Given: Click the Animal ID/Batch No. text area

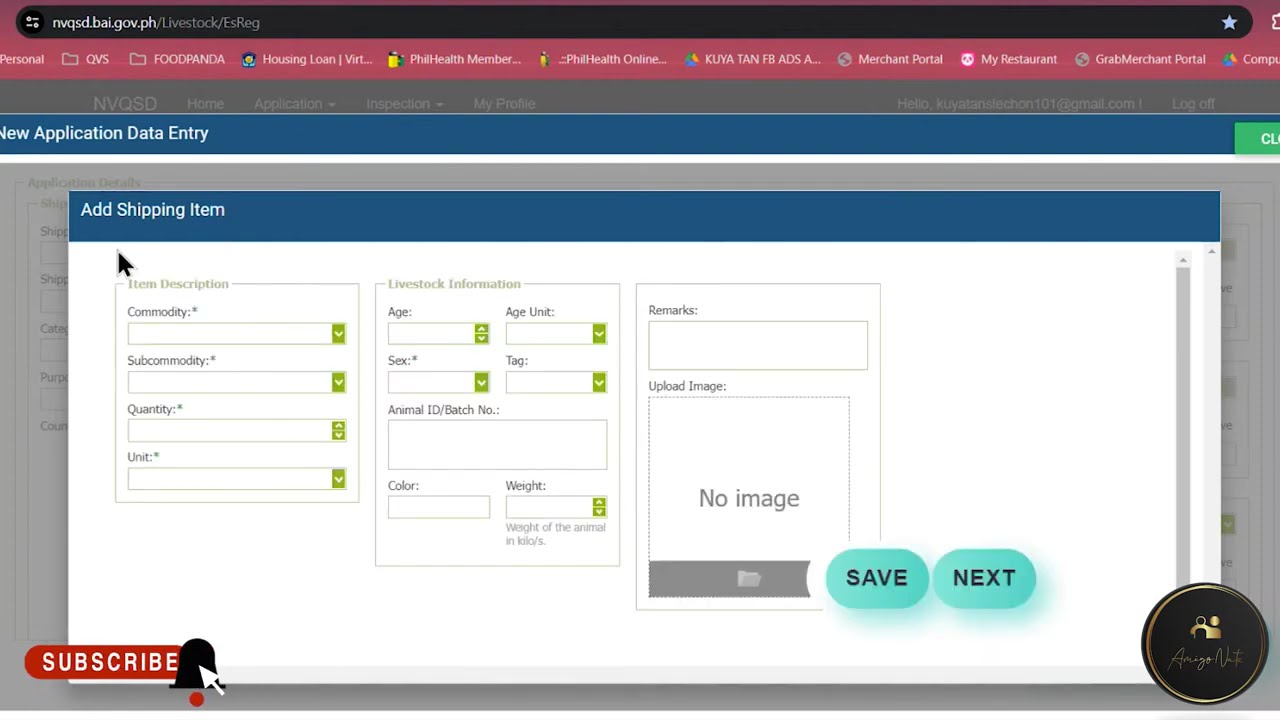Looking at the screenshot, I should pos(497,444).
